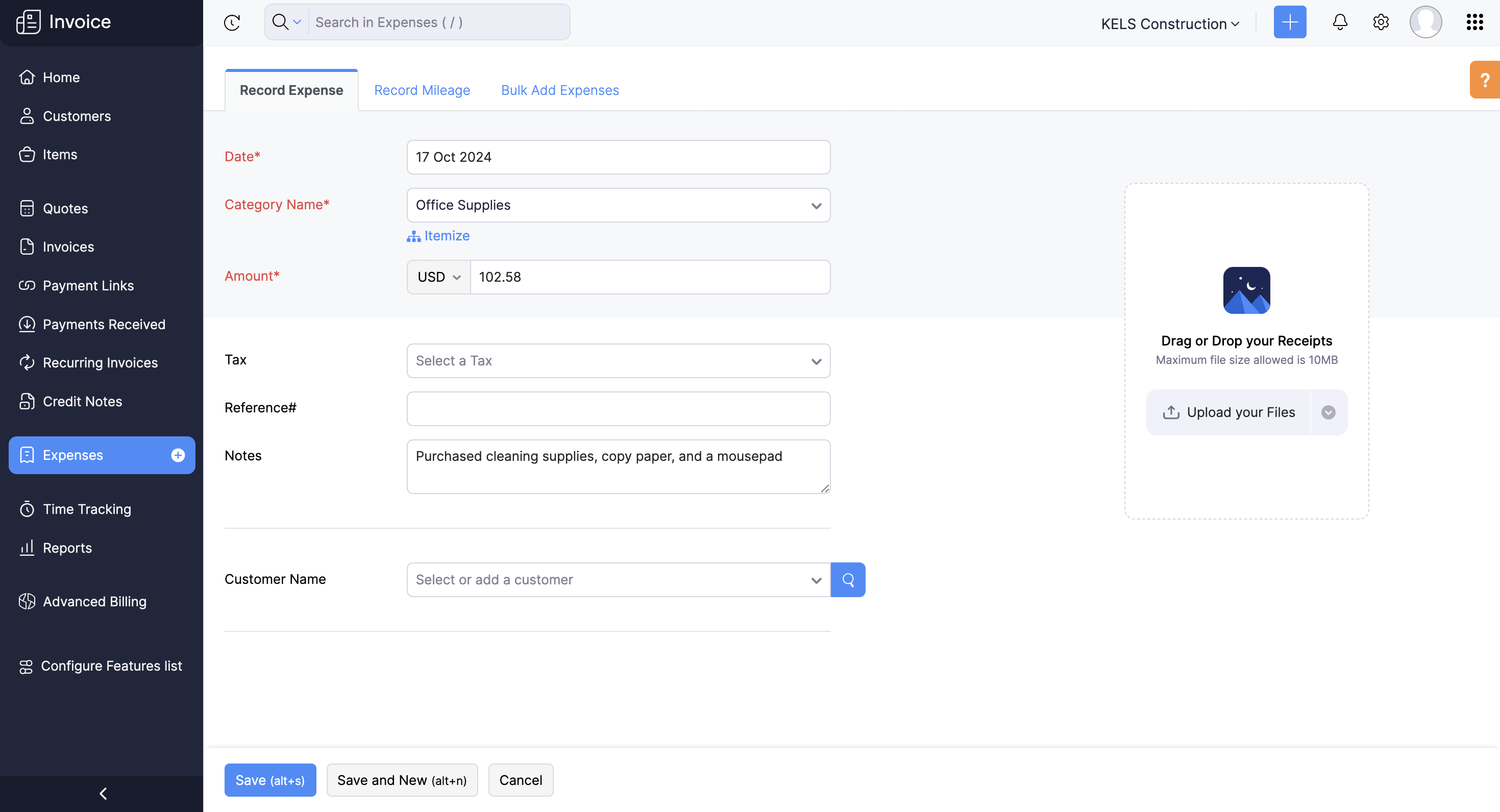Open Category Name dropdown
The width and height of the screenshot is (1500, 812).
coord(618,205)
